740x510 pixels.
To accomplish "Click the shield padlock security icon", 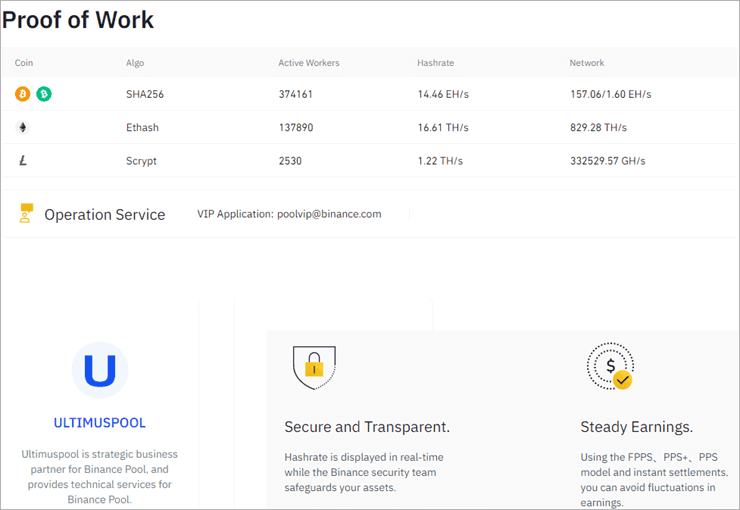I will (314, 367).
